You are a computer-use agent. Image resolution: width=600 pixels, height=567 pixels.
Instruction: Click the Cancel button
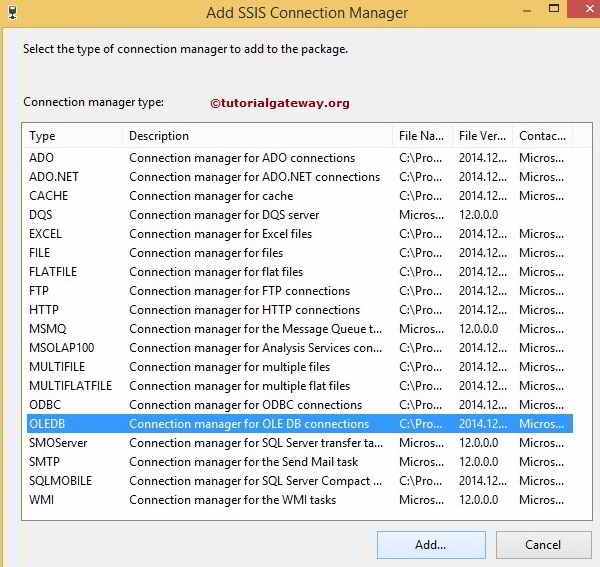[x=543, y=544]
